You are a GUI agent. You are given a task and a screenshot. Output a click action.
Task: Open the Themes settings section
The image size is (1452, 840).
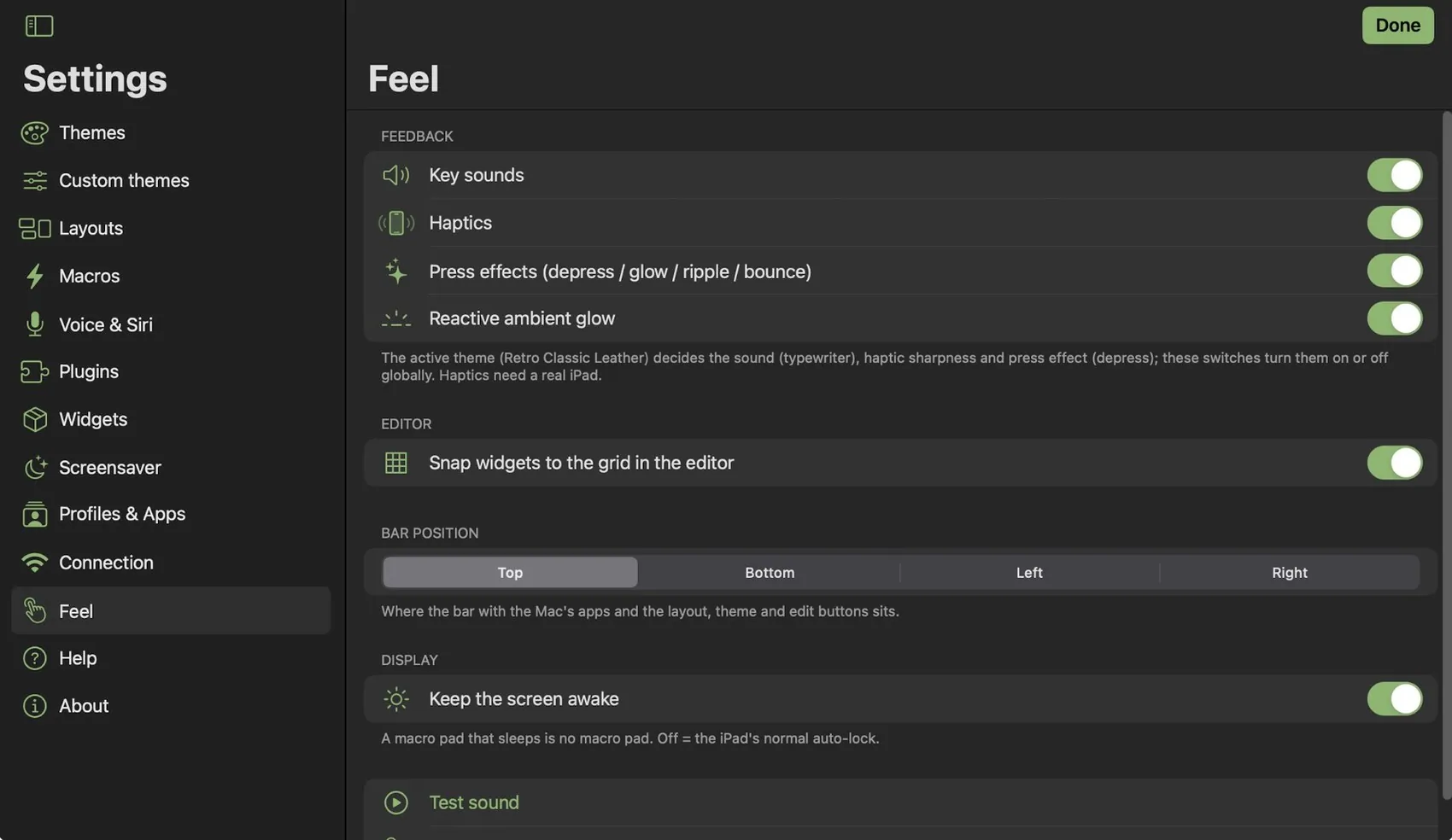(171, 133)
